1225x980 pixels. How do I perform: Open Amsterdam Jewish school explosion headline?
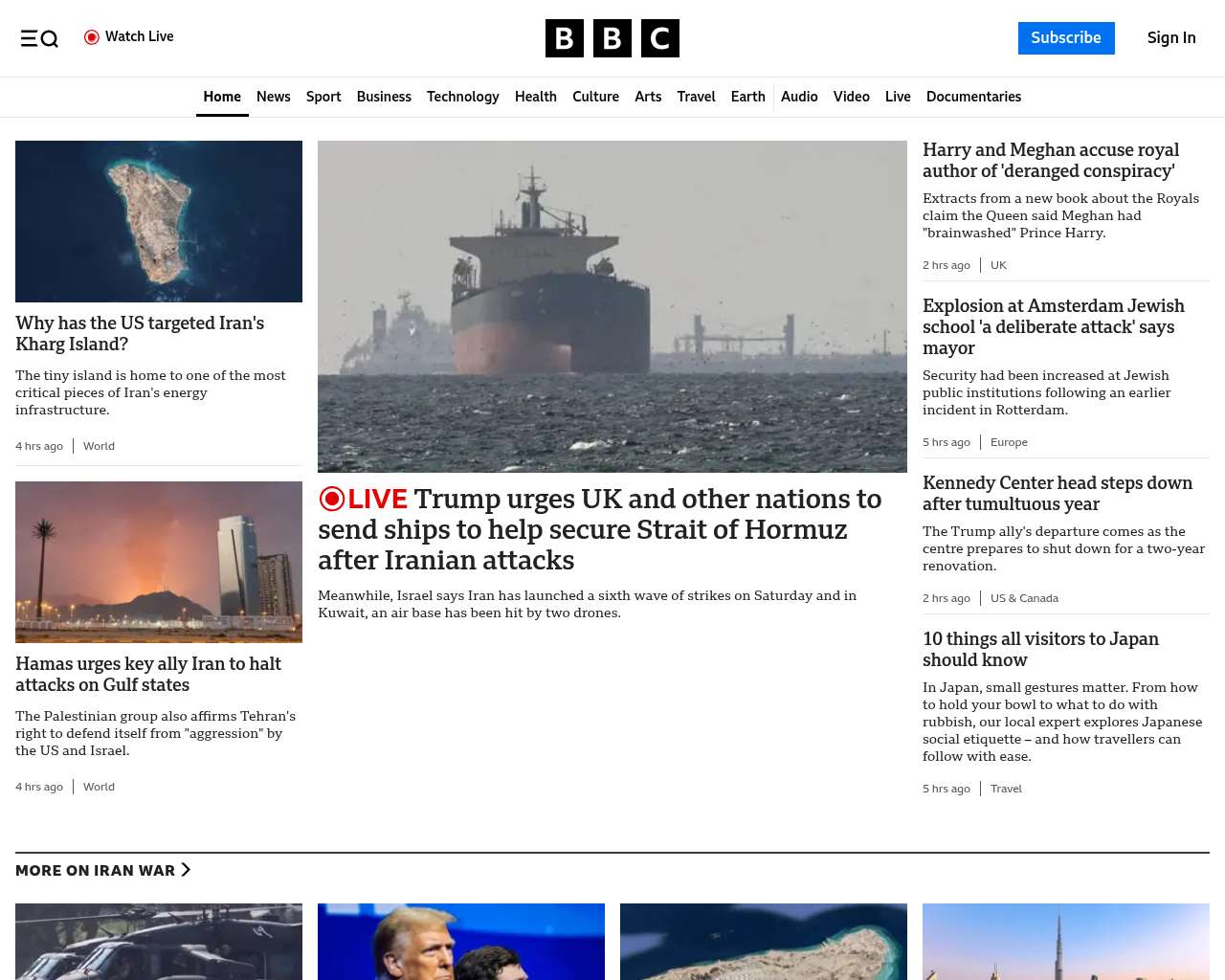coord(1053,326)
